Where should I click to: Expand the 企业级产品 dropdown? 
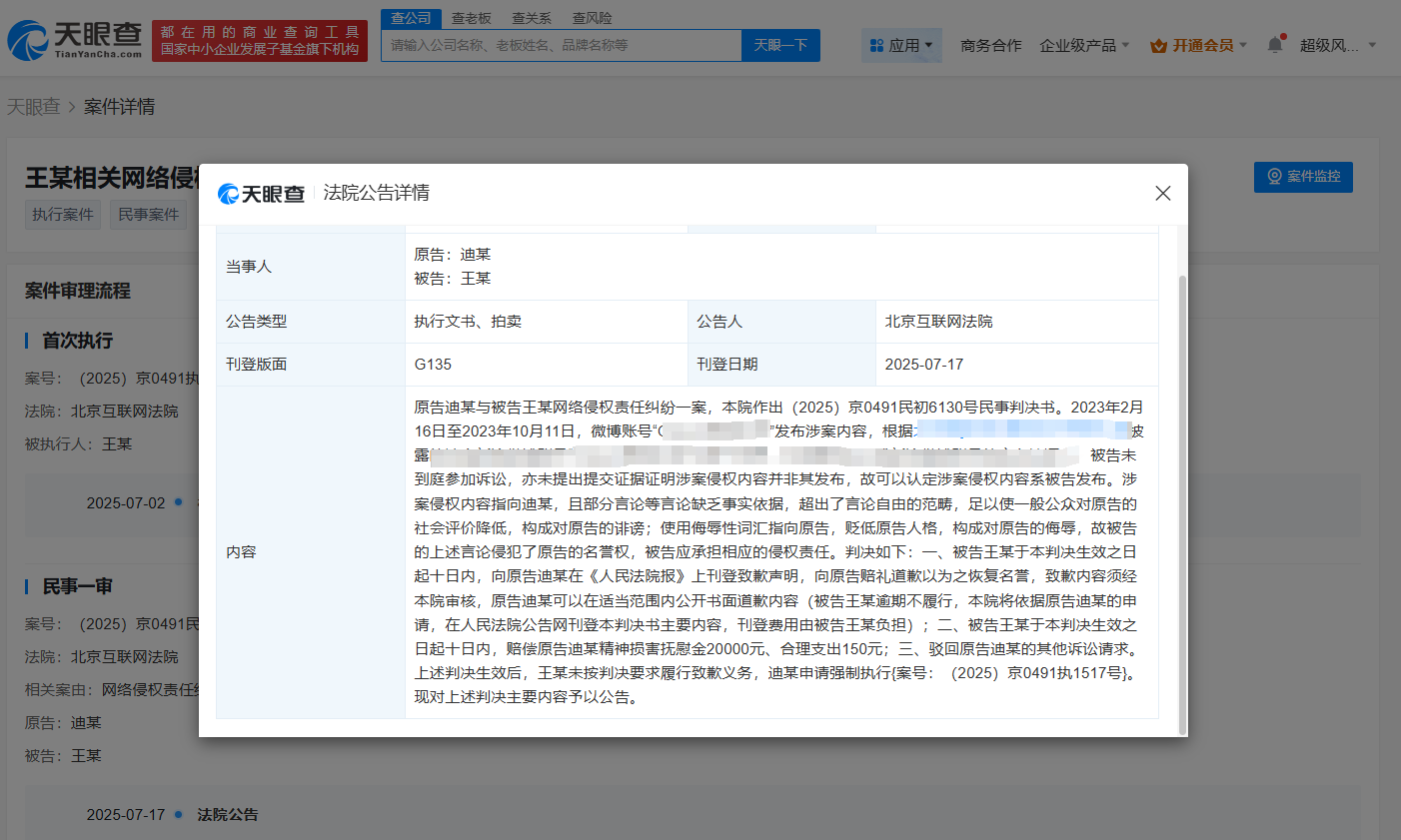click(1083, 46)
